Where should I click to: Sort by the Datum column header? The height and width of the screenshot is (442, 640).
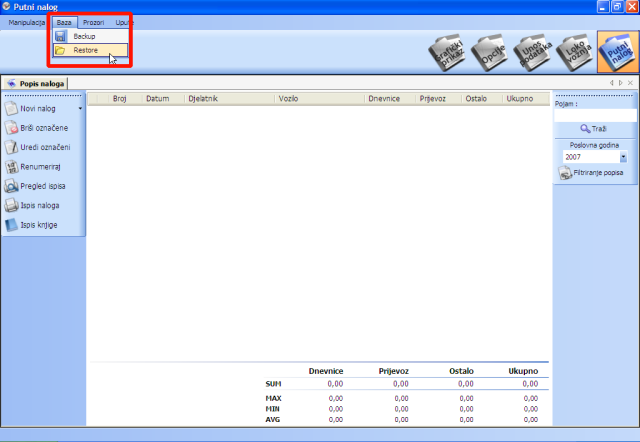tap(163, 99)
